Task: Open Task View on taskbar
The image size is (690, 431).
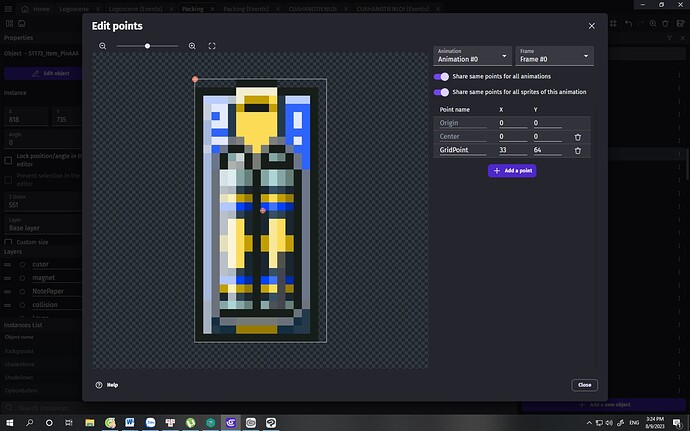Action: tap(69, 423)
